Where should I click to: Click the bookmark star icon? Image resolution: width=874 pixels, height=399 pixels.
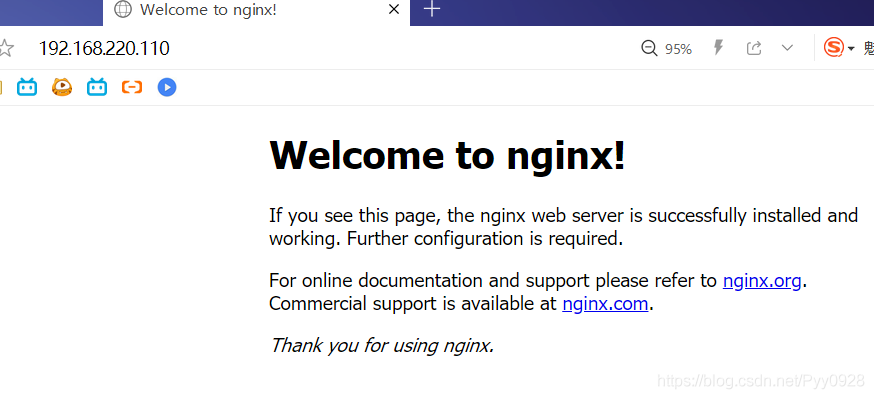[6, 48]
